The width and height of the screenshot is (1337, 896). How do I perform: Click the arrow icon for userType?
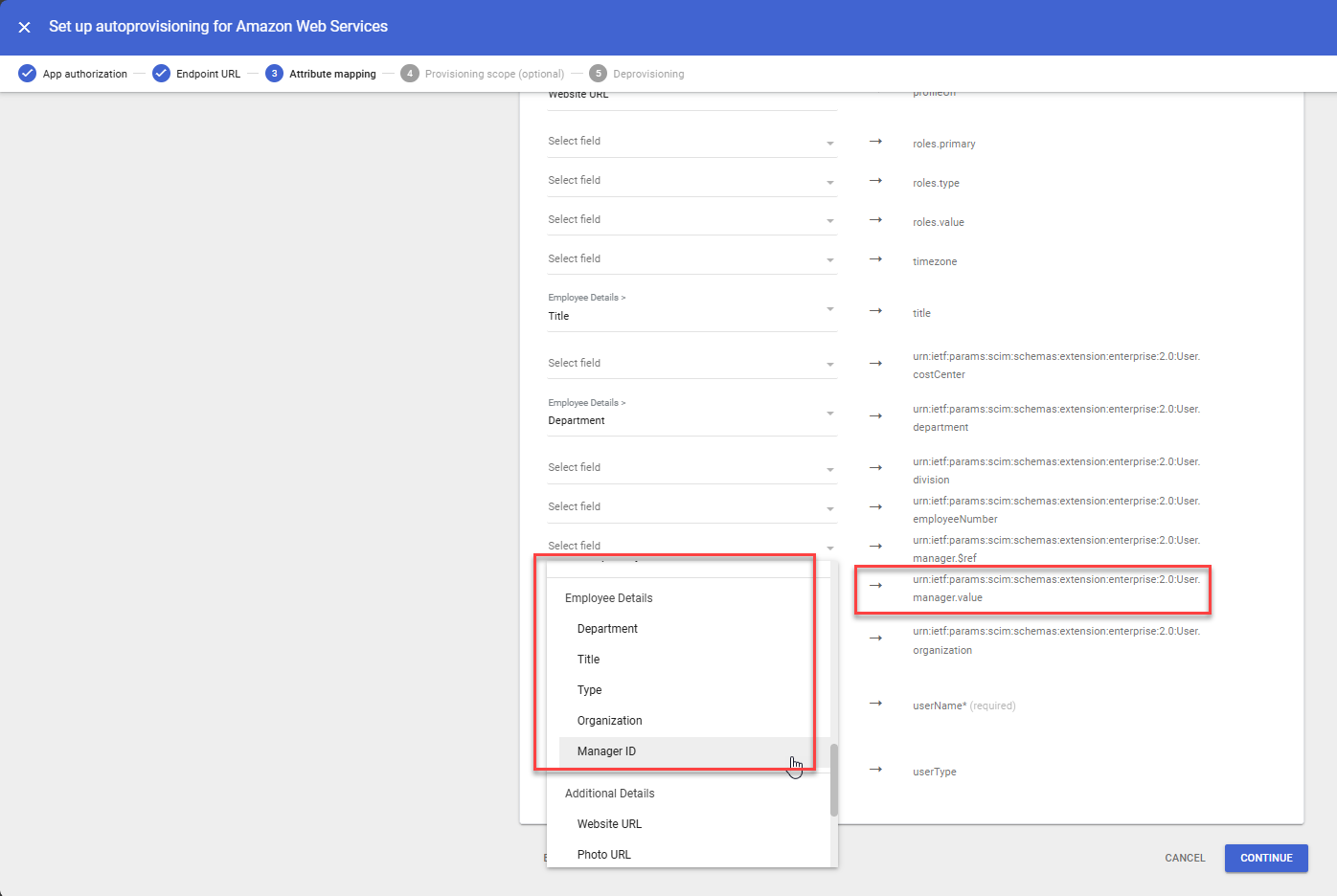(x=875, y=770)
